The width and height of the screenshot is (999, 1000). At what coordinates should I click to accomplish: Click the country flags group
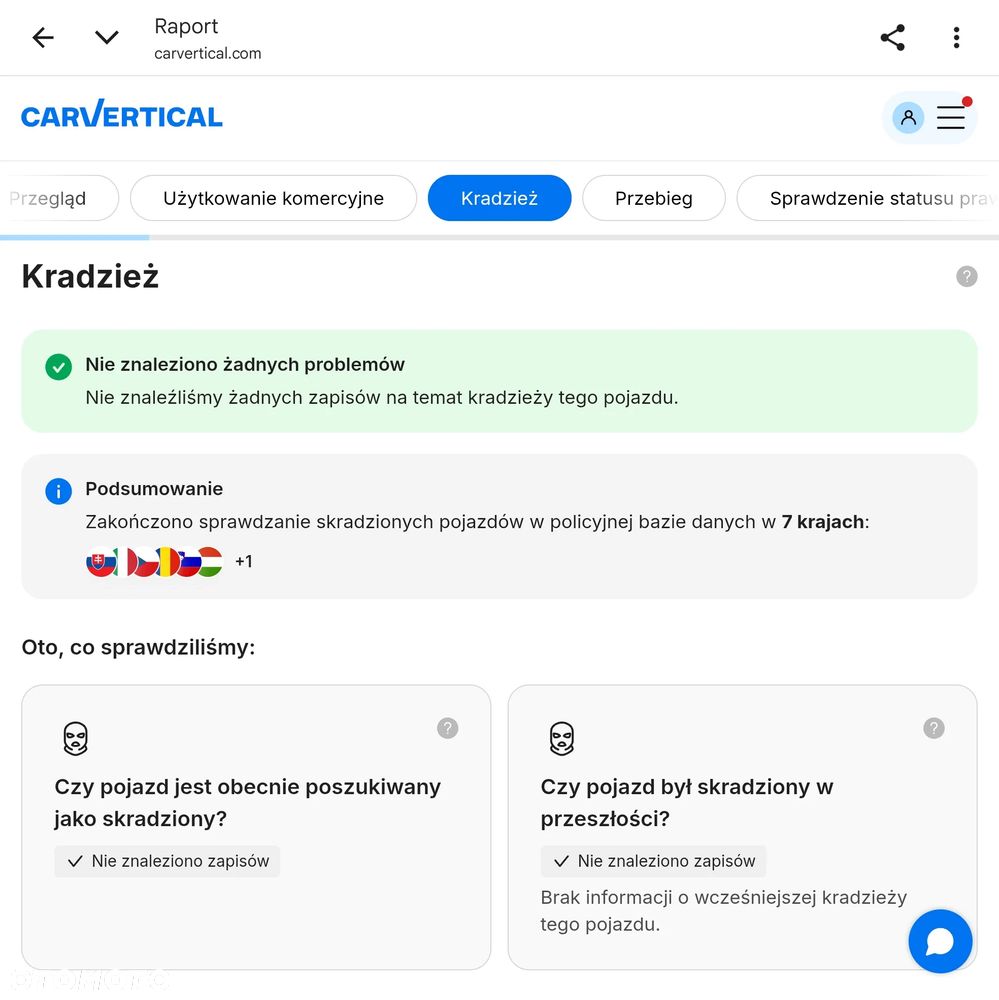coord(154,562)
